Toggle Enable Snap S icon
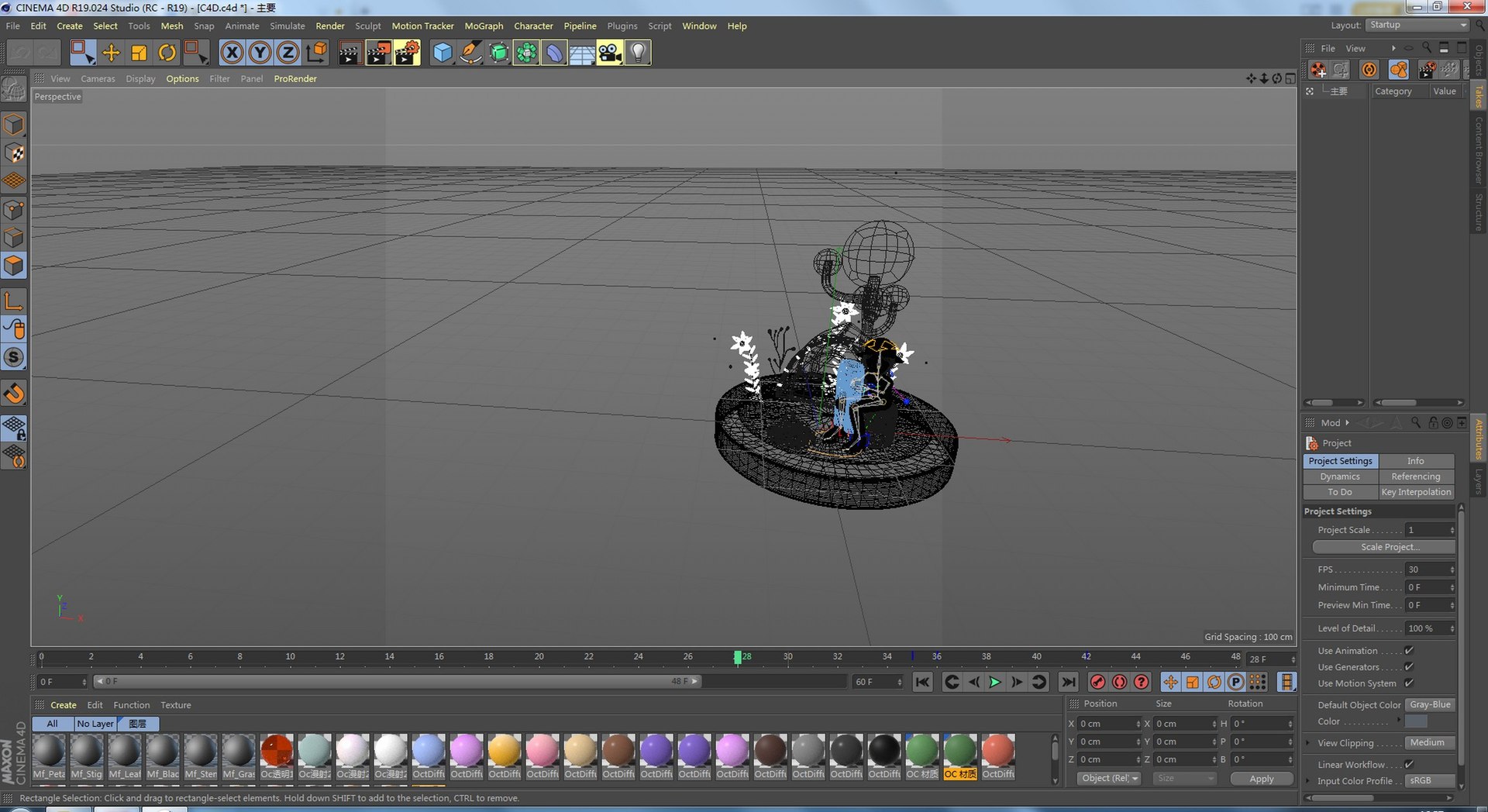 coord(14,357)
